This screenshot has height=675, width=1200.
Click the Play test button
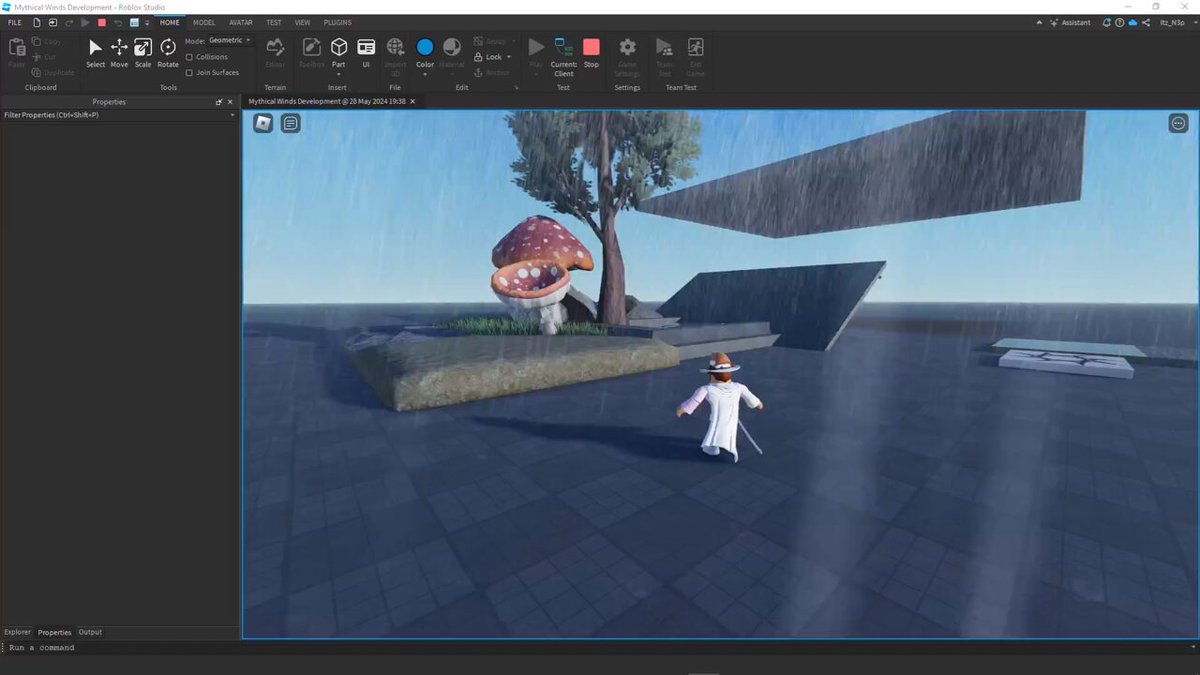pos(536,53)
